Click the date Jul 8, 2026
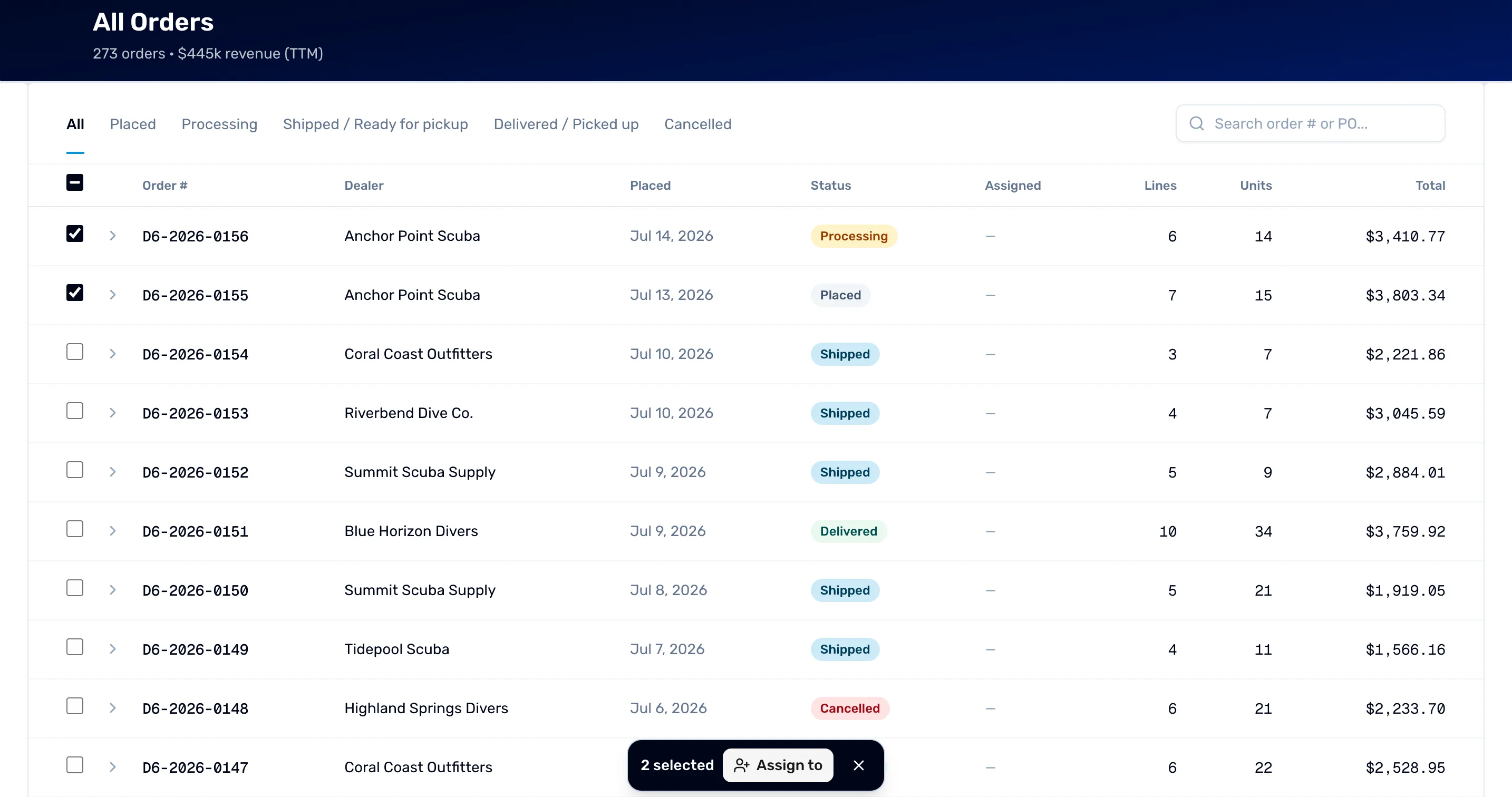The image size is (1512, 797). click(668, 590)
